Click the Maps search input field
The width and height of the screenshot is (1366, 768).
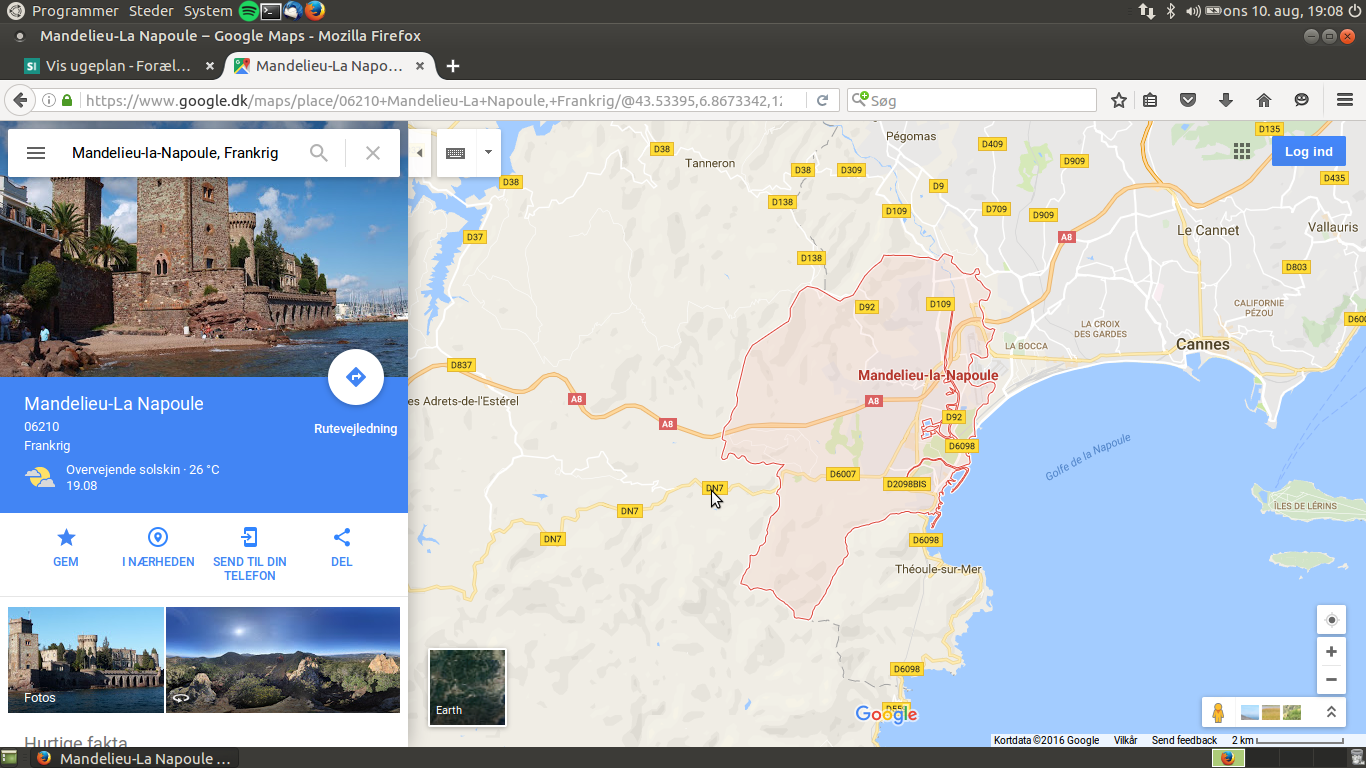coord(176,153)
